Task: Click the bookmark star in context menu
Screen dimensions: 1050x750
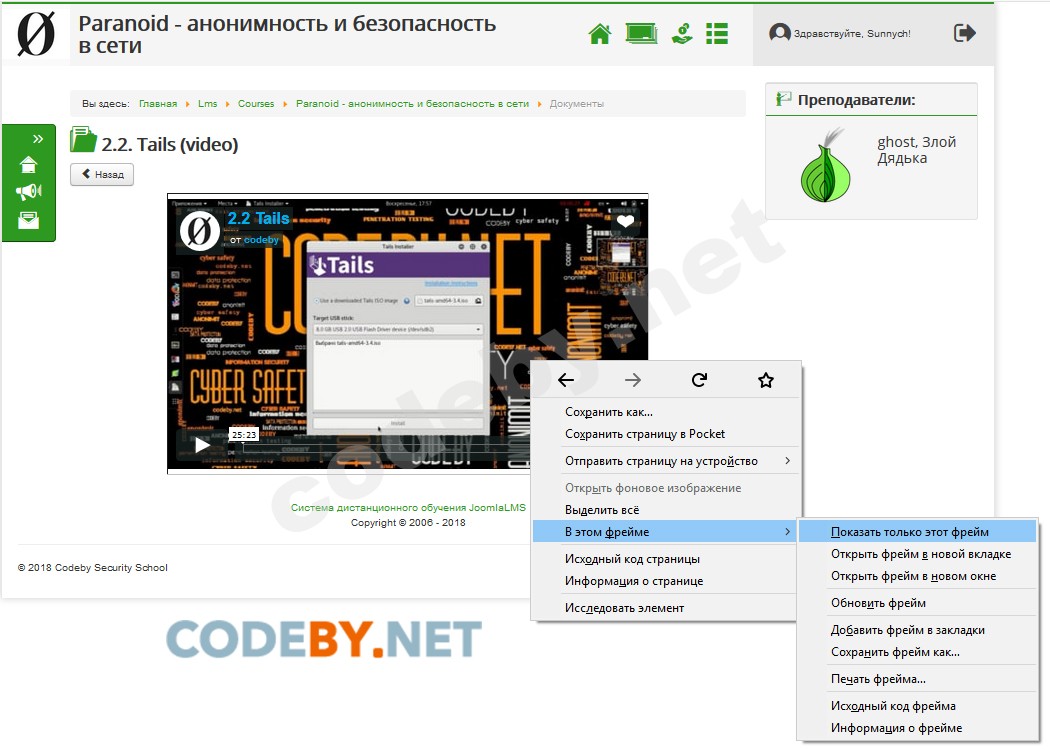Action: pyautogui.click(x=766, y=380)
